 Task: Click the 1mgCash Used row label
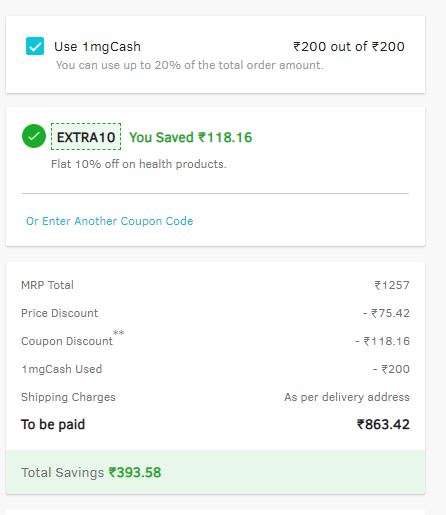62,369
